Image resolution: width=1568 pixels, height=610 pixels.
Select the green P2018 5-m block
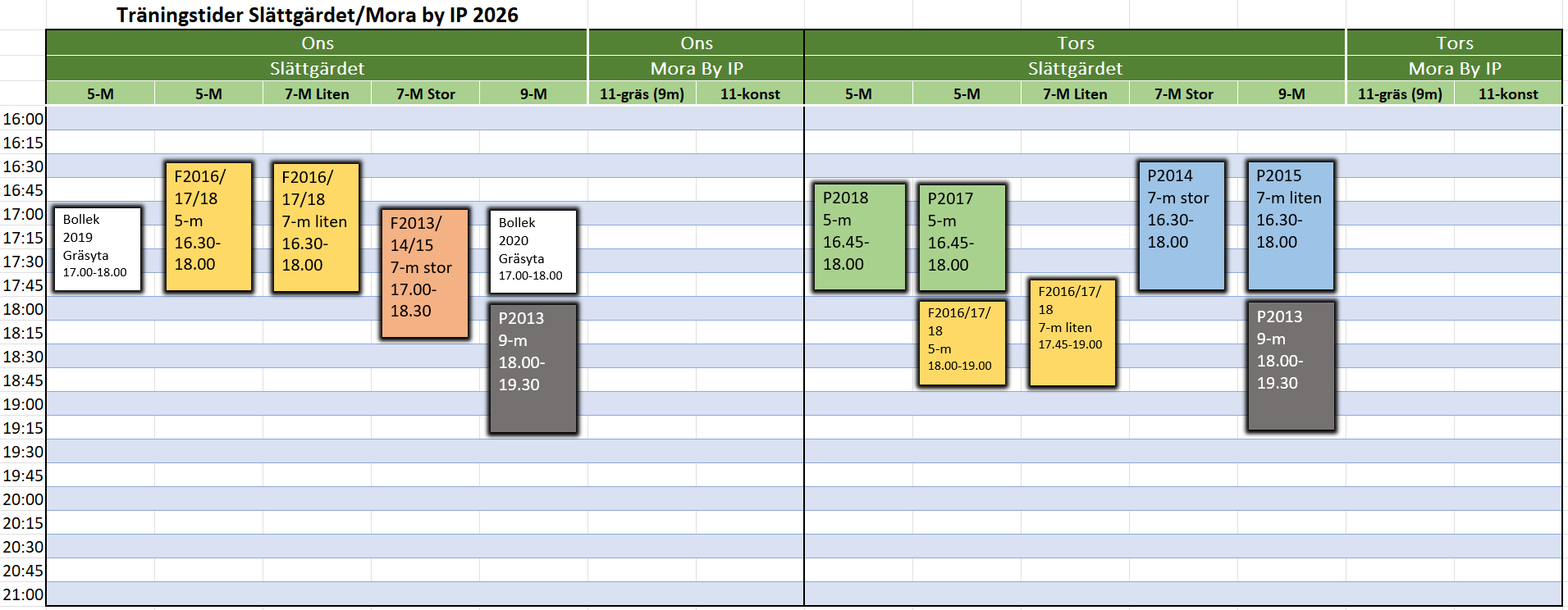[x=860, y=237]
